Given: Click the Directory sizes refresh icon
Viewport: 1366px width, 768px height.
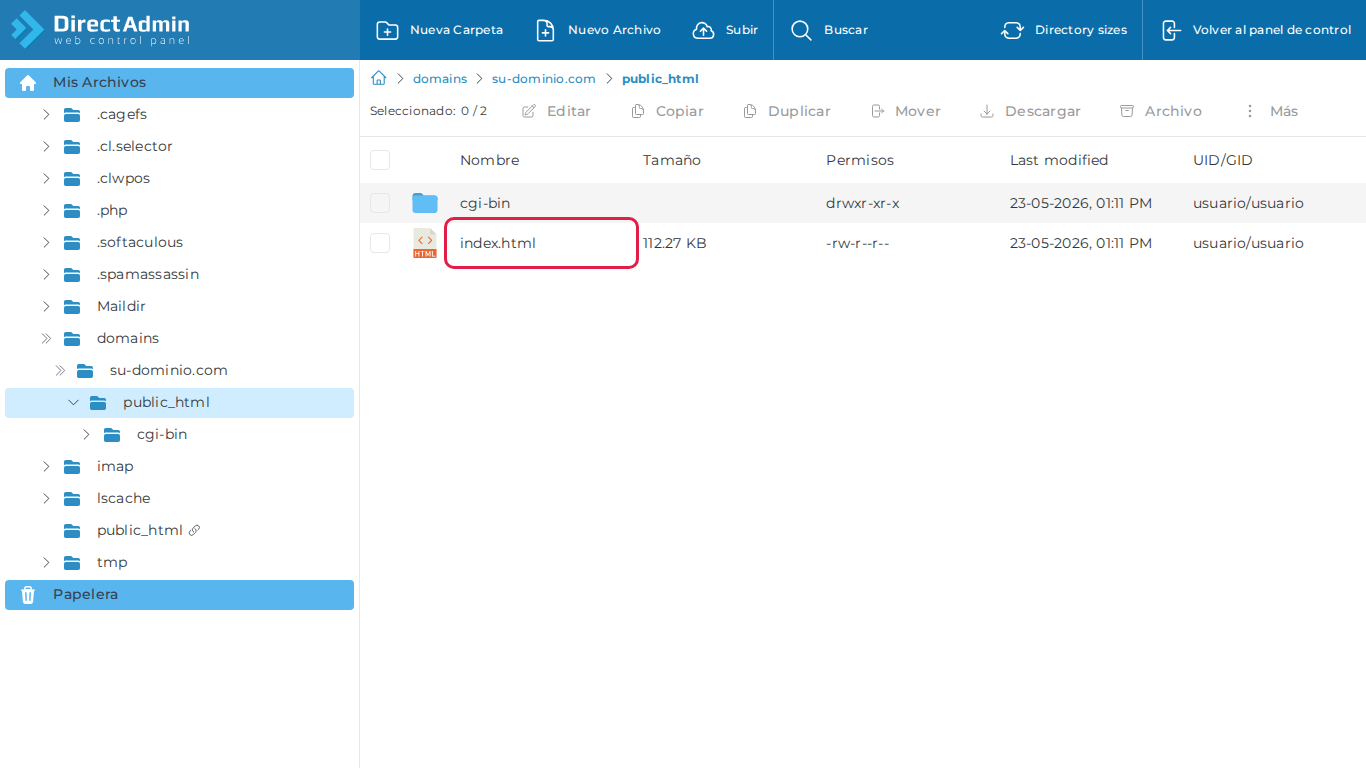Looking at the screenshot, I should pos(1012,30).
